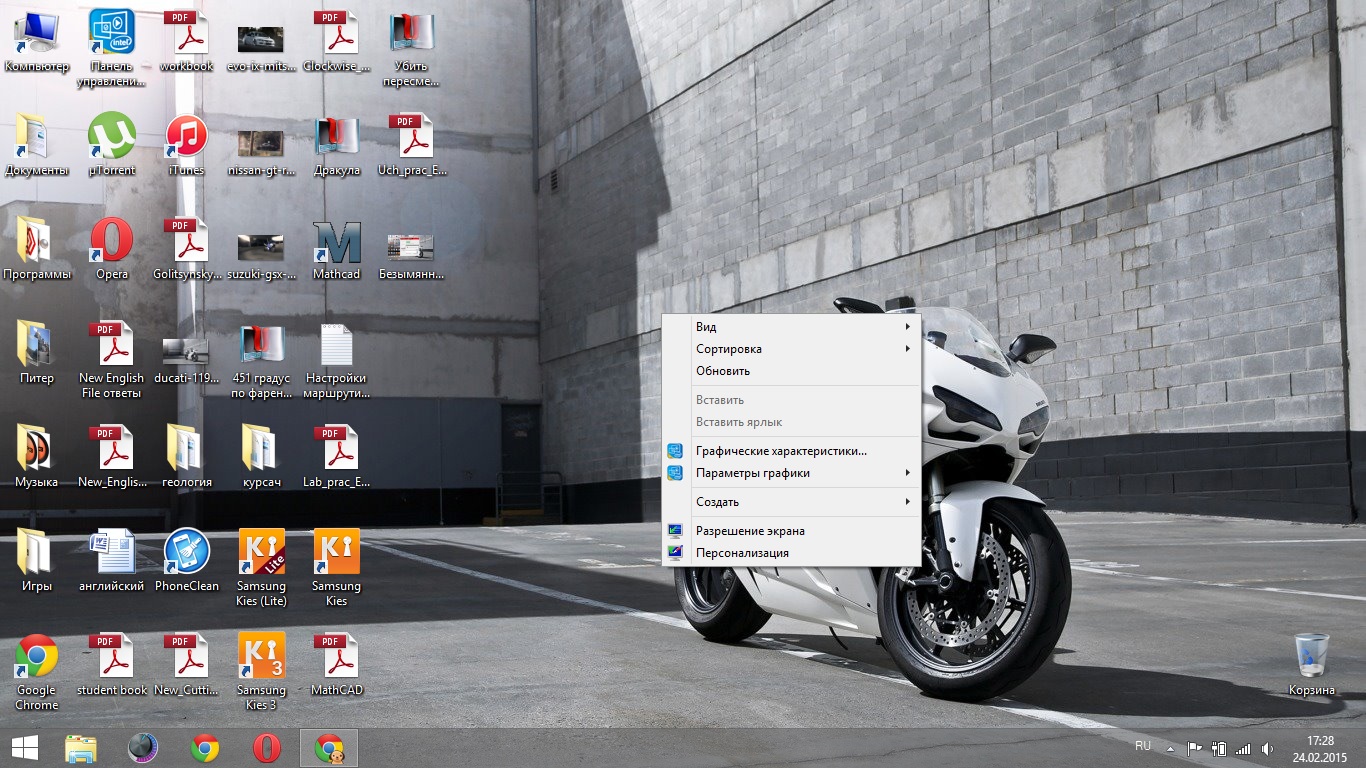Select Настройки маршрутизатора text file
The height and width of the screenshot is (768, 1366).
(x=337, y=360)
